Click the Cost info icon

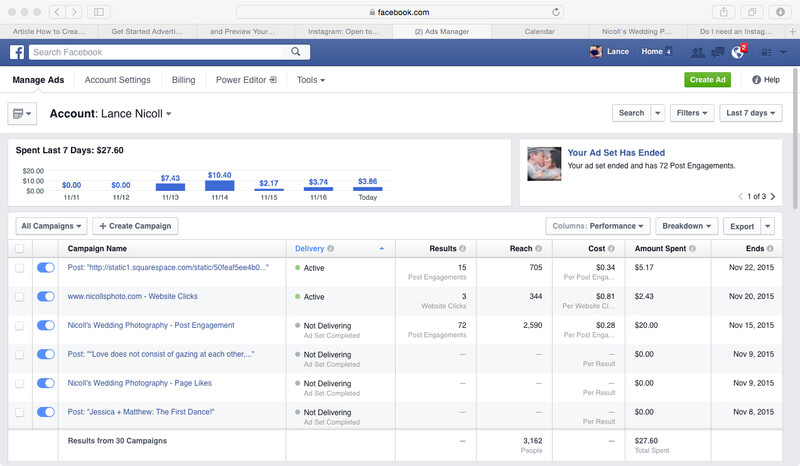click(x=611, y=249)
